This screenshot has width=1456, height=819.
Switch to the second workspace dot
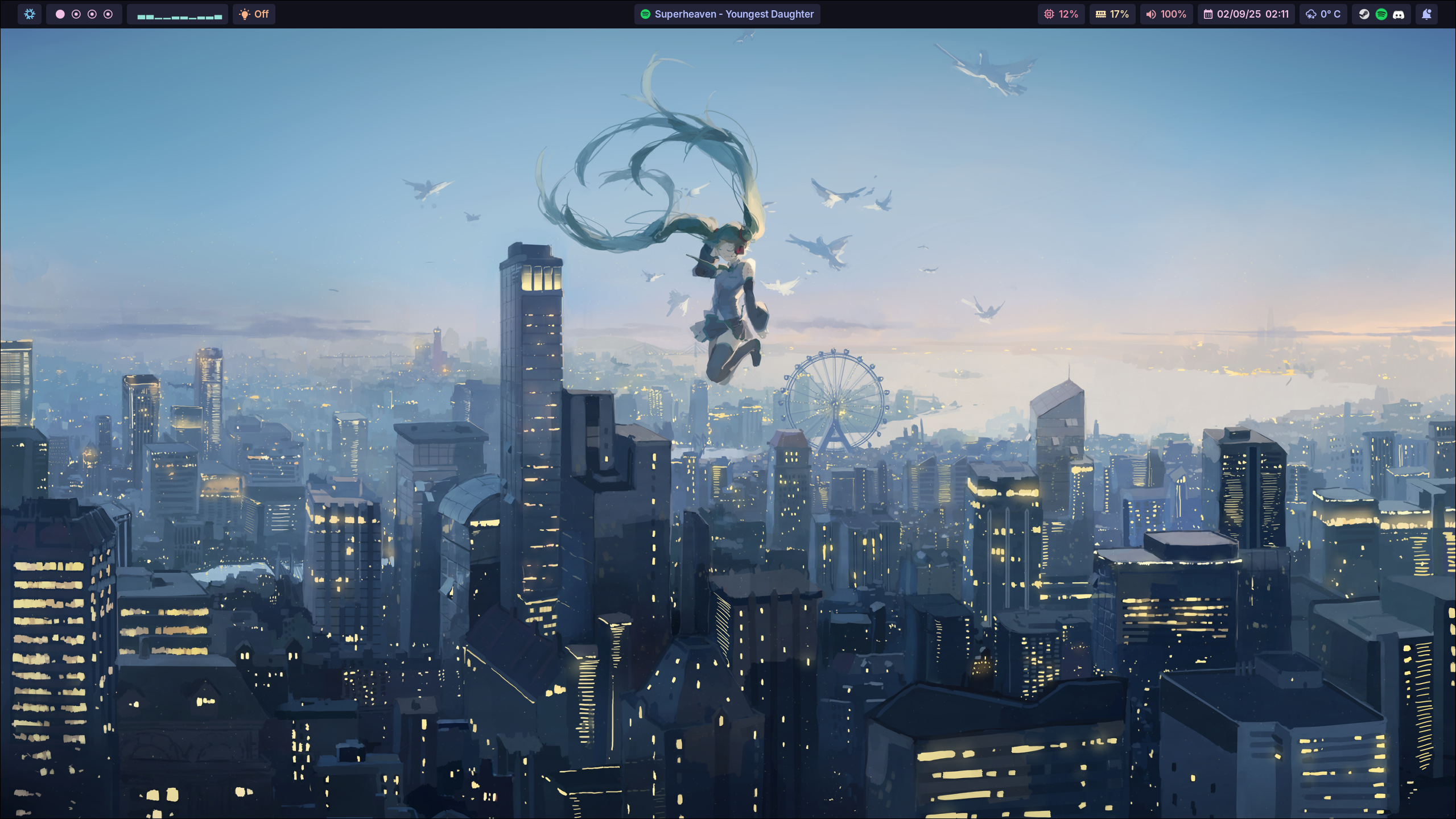click(76, 14)
